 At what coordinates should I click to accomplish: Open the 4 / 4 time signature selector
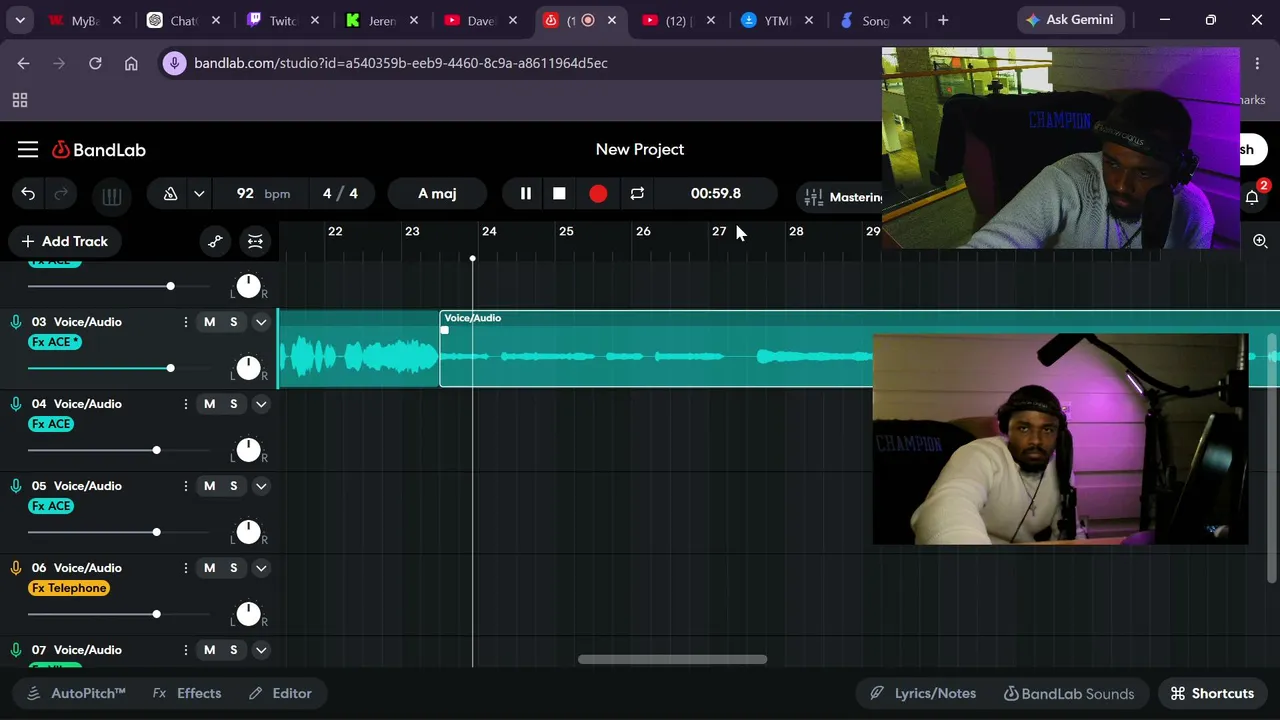(340, 194)
